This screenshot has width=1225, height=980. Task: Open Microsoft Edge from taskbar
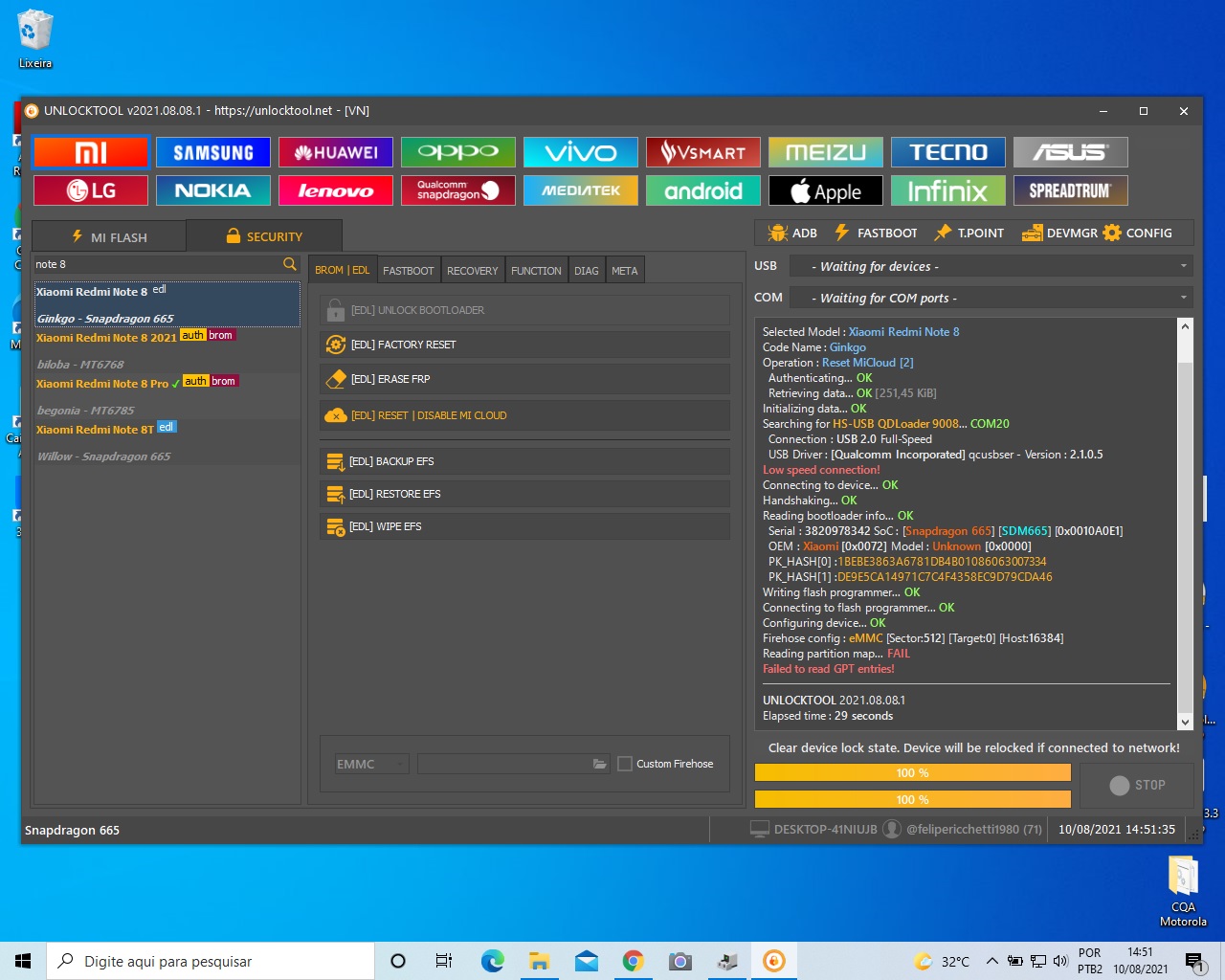493,961
